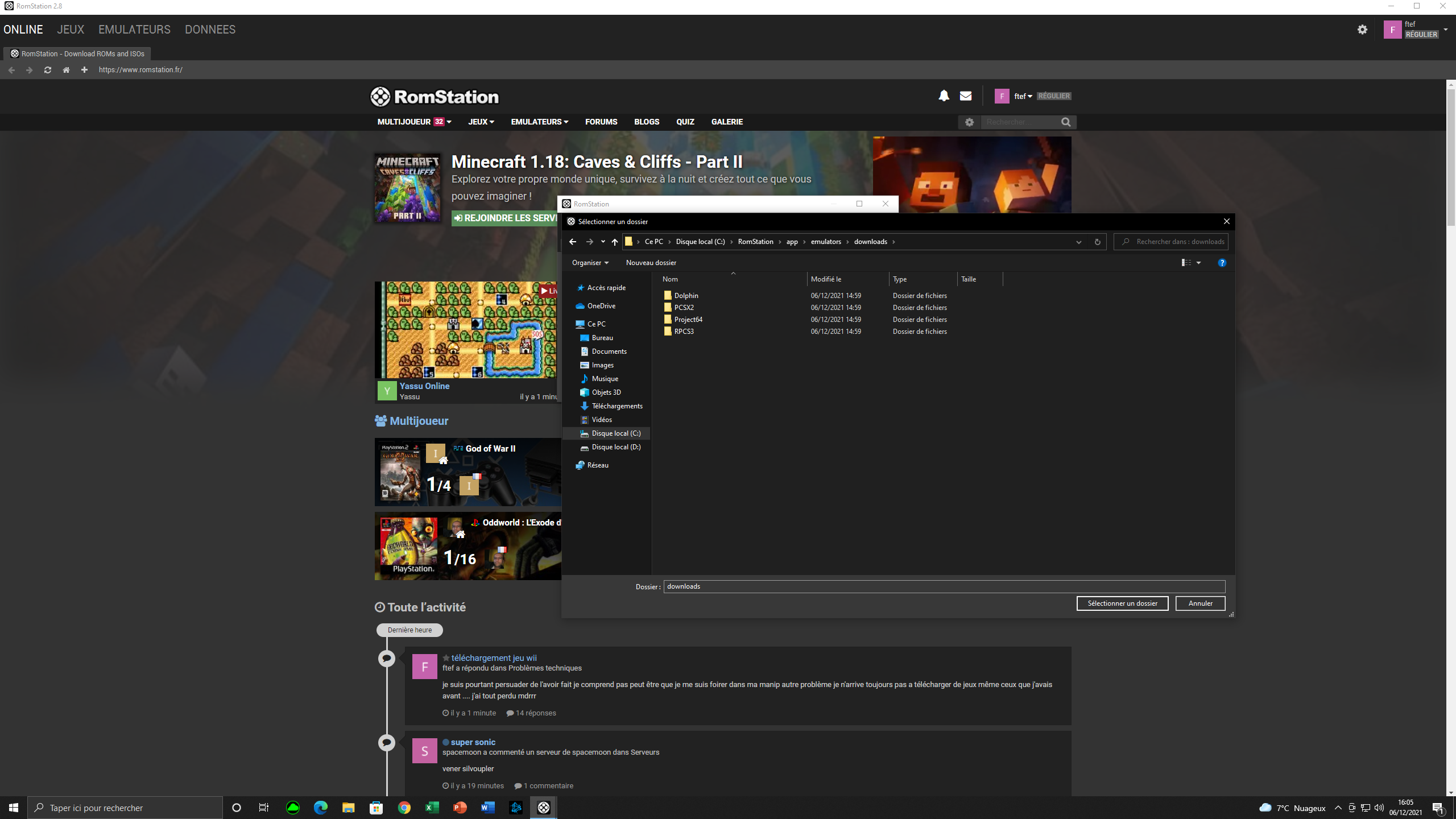
Task: Expand the EMULATEURS site menu
Action: (540, 122)
